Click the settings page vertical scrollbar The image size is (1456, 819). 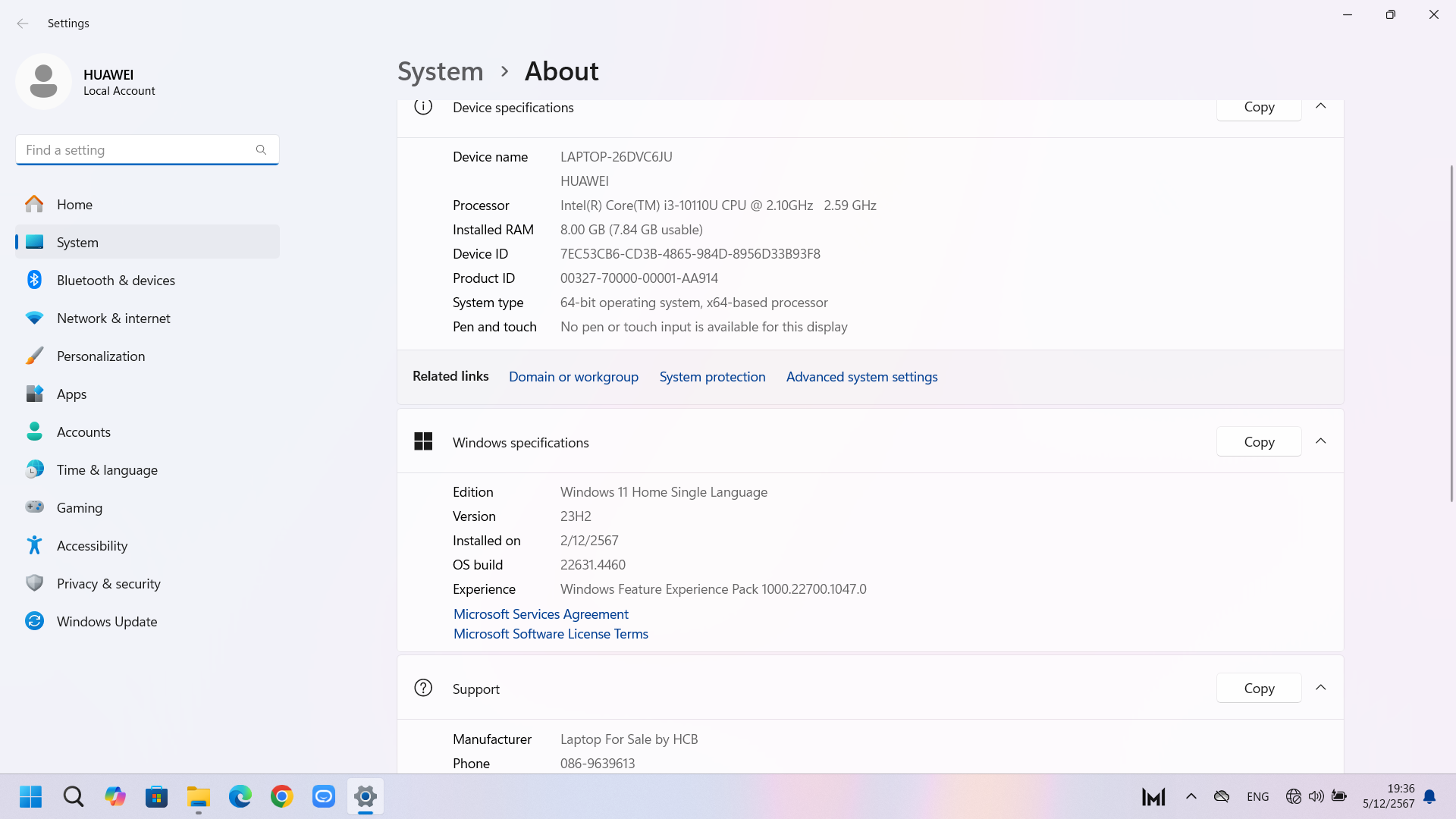coord(1451,334)
